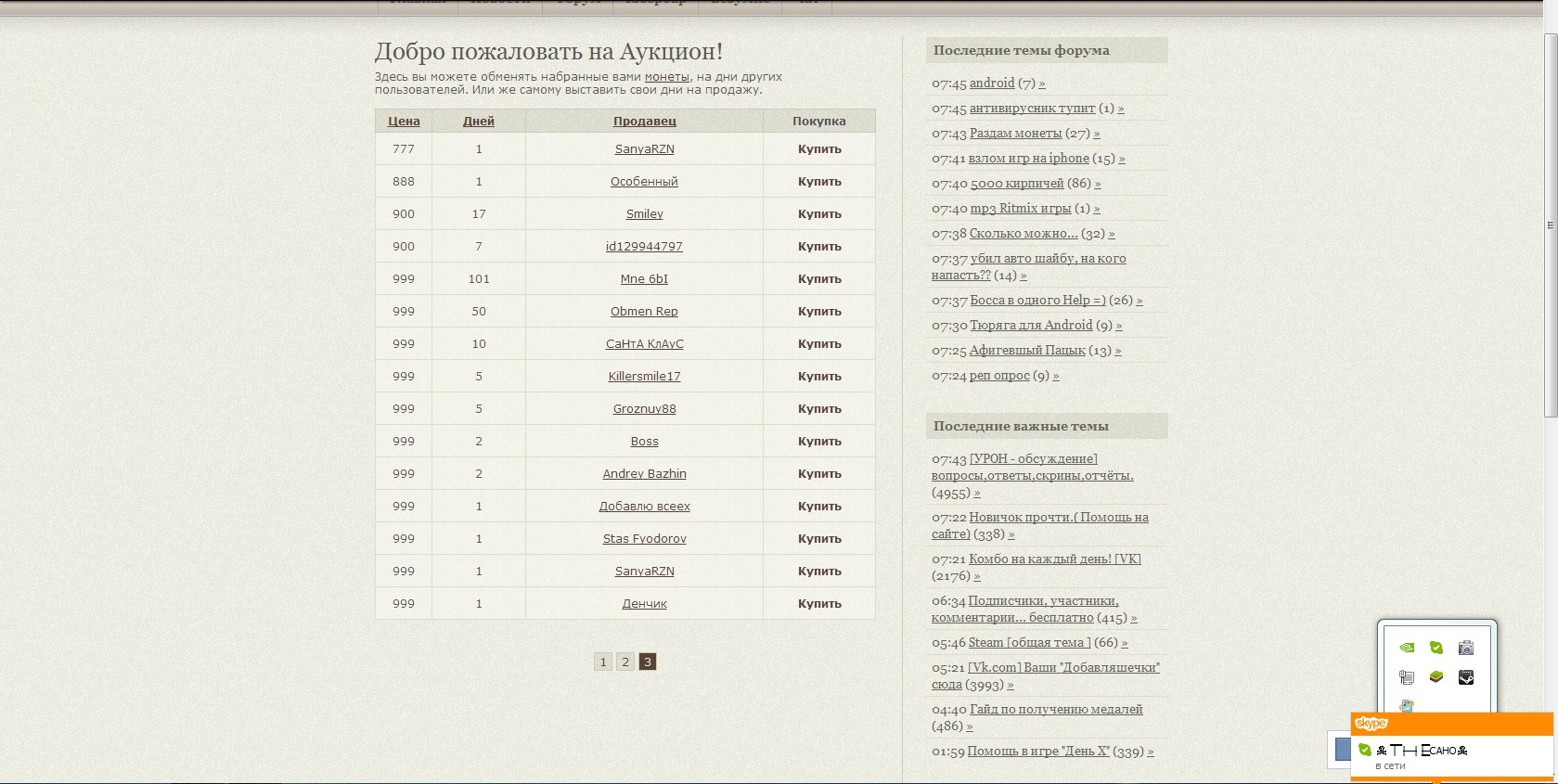The image size is (1558, 784).
Task: Open seller profile Особенный
Action: coord(644,181)
